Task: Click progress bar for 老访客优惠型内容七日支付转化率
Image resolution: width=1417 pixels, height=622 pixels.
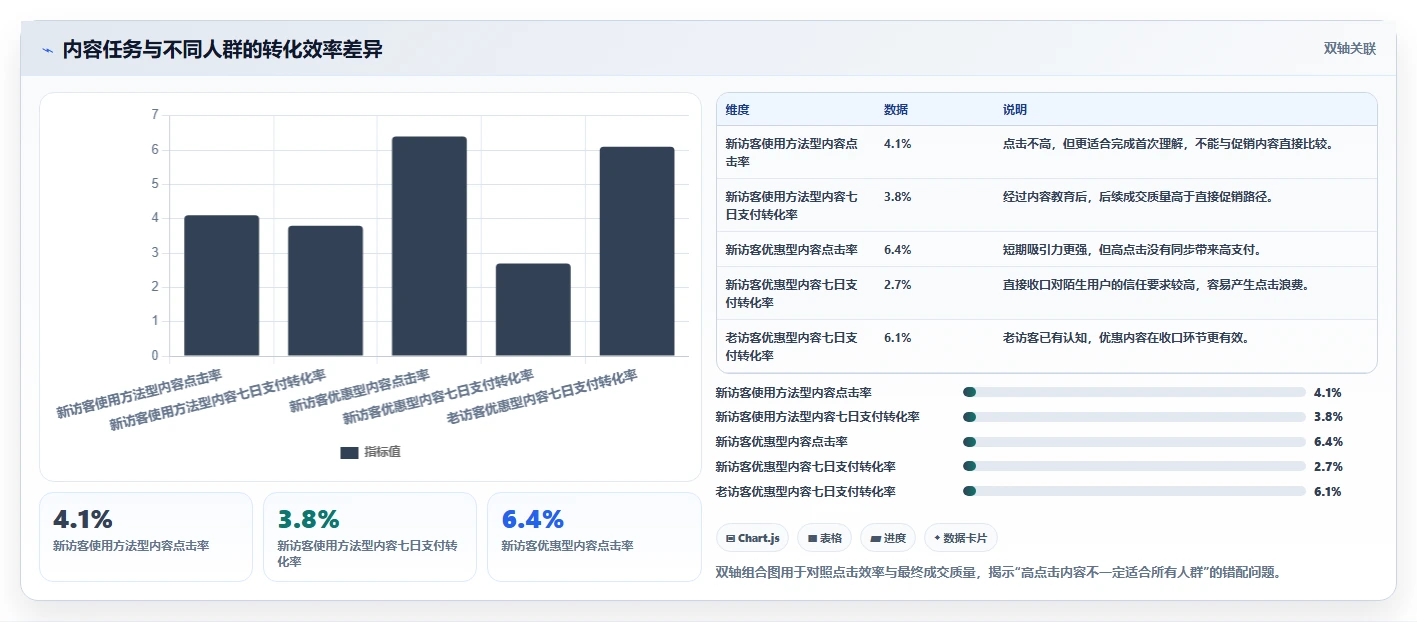Action: tap(1134, 491)
